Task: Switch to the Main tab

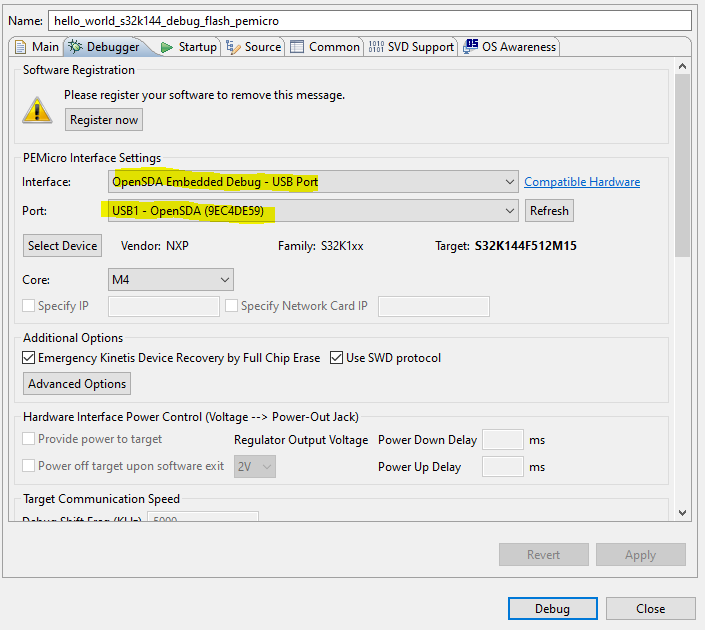Action: (37, 47)
